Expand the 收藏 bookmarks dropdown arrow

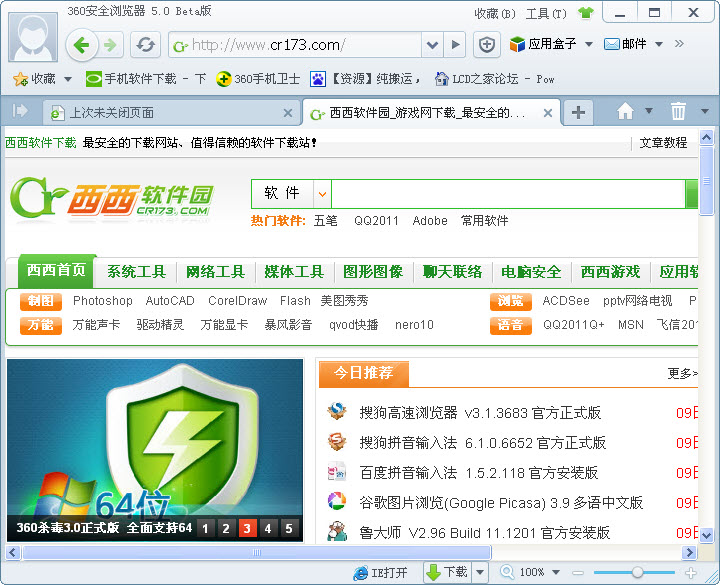click(x=68, y=79)
